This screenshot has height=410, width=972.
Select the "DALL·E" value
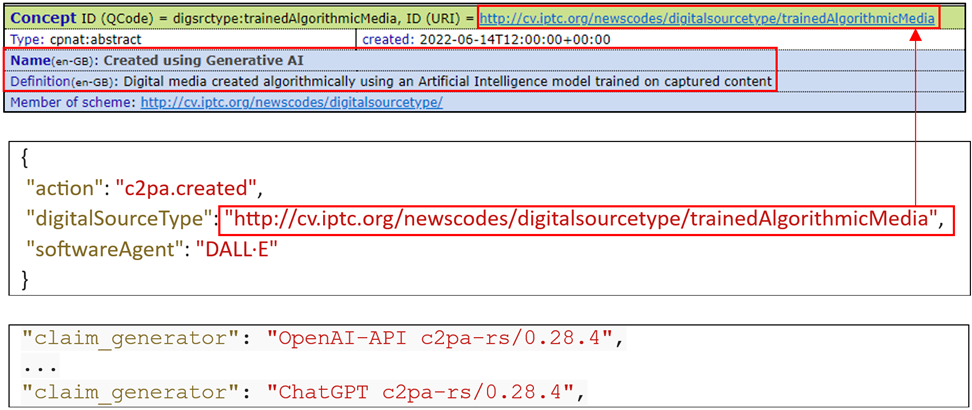coord(237,251)
